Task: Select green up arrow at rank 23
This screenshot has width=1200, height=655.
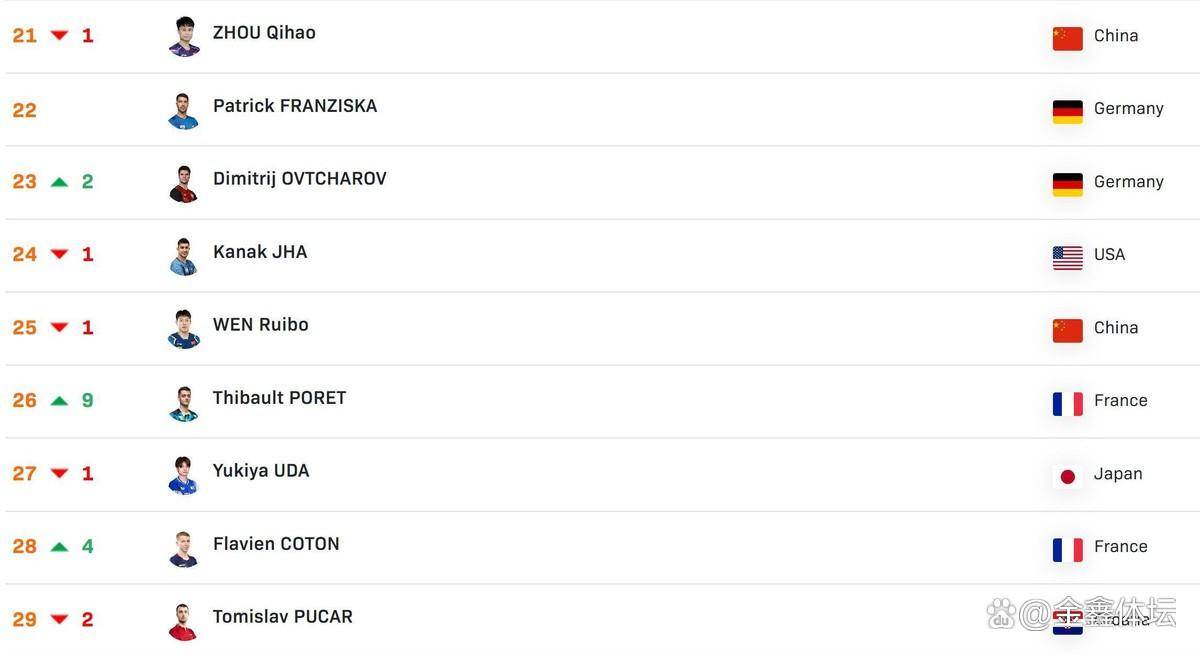Action: (59, 182)
